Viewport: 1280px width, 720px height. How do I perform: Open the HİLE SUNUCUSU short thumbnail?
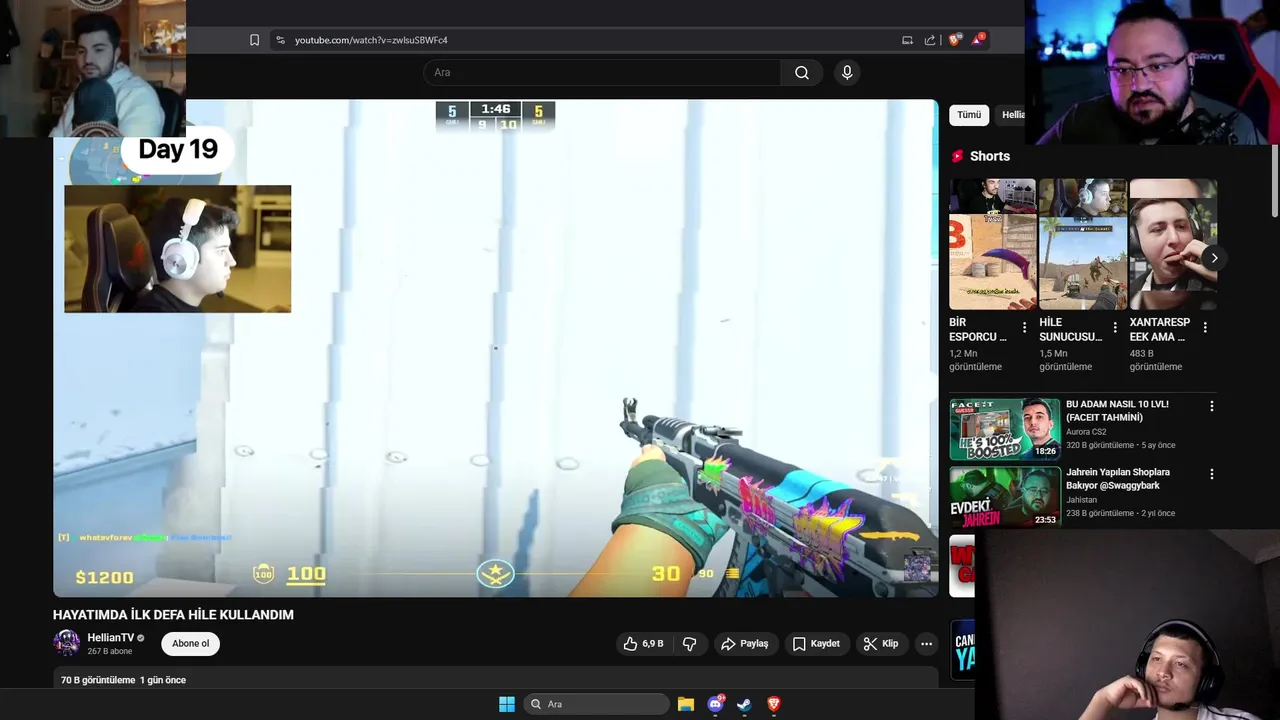tap(1083, 244)
